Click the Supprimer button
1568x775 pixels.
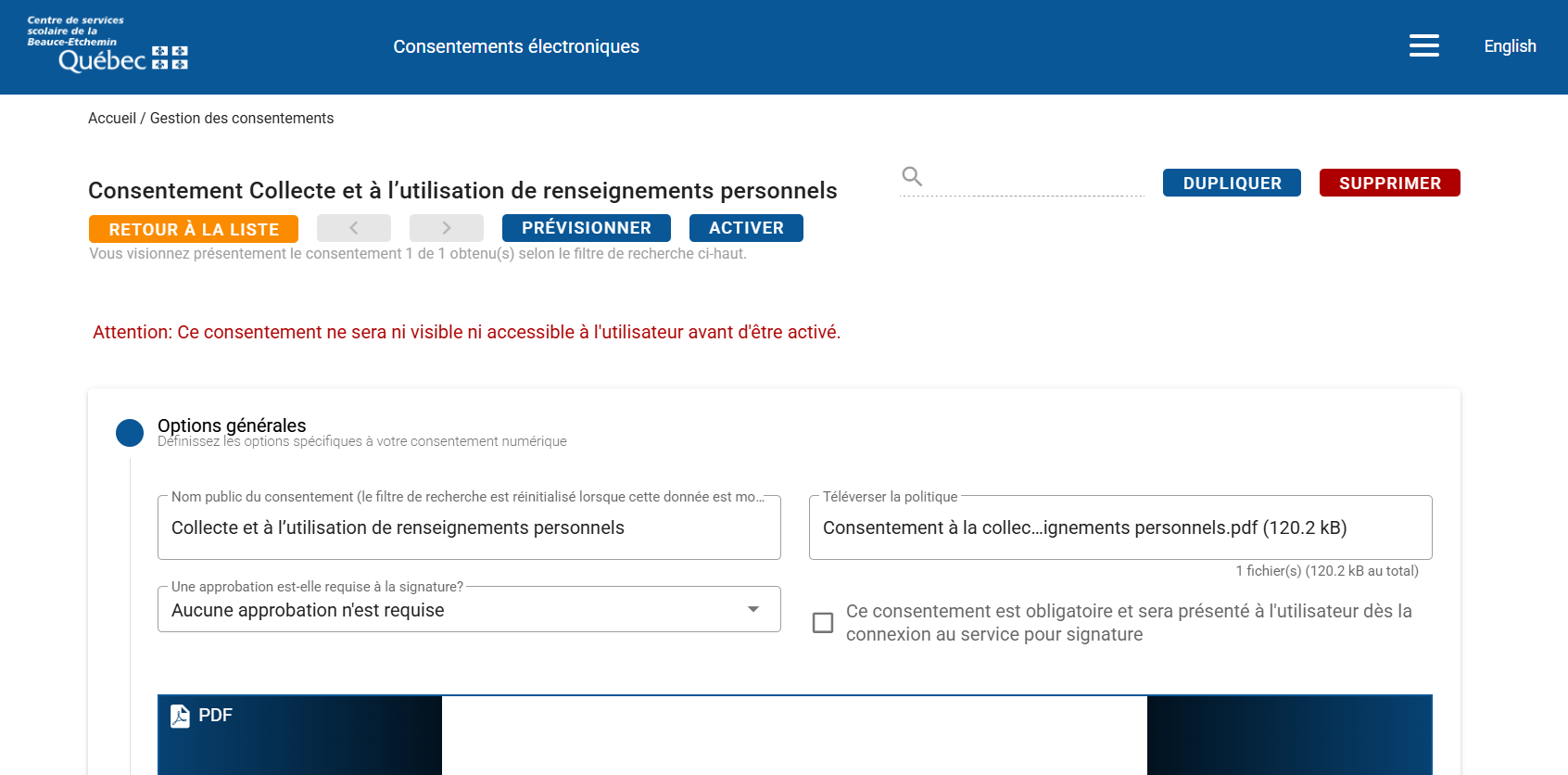click(x=1390, y=183)
